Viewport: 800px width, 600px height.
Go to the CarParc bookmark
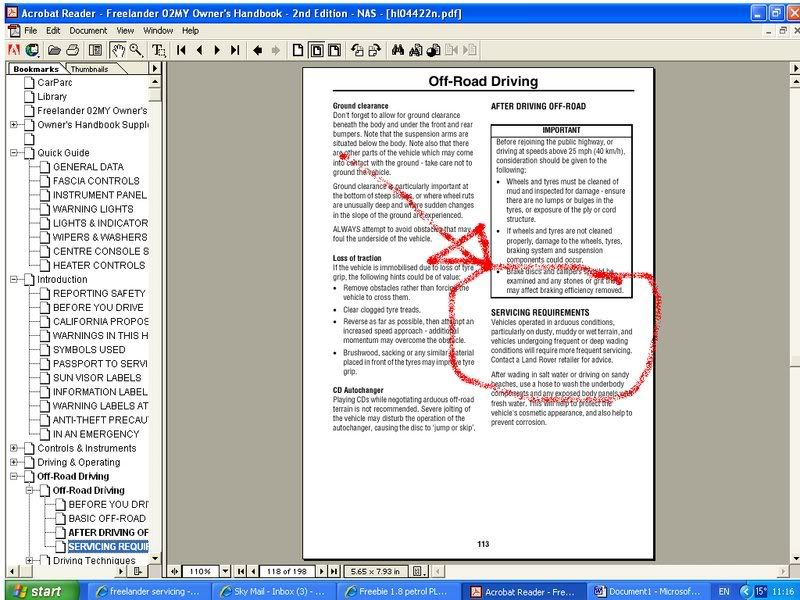coord(55,83)
